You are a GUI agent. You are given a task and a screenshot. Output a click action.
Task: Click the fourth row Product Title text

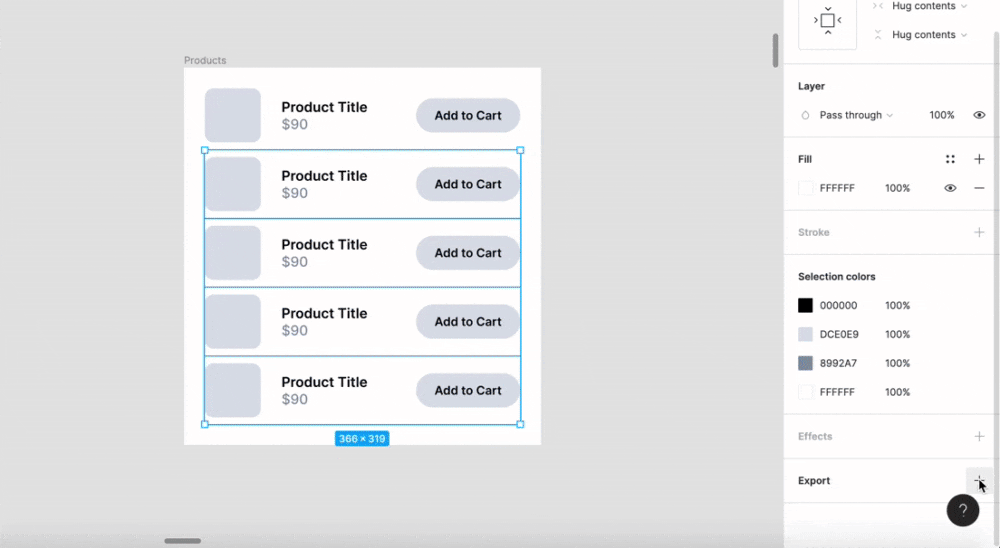coord(324,313)
